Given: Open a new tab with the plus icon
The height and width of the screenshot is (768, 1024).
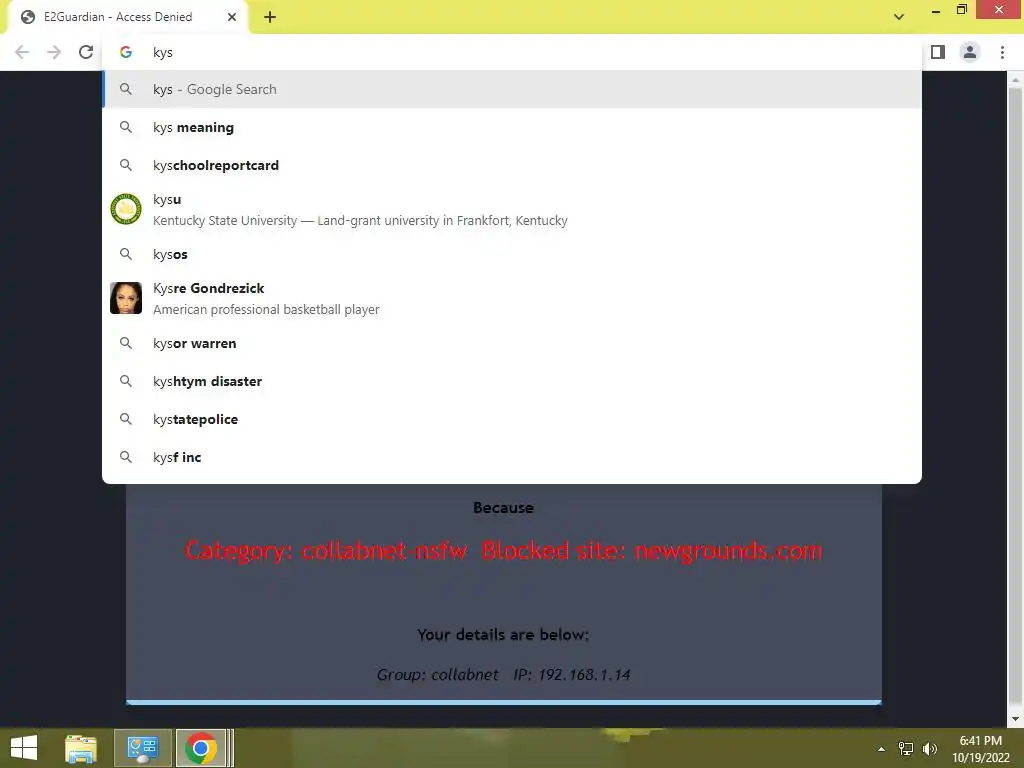Looking at the screenshot, I should [x=270, y=17].
